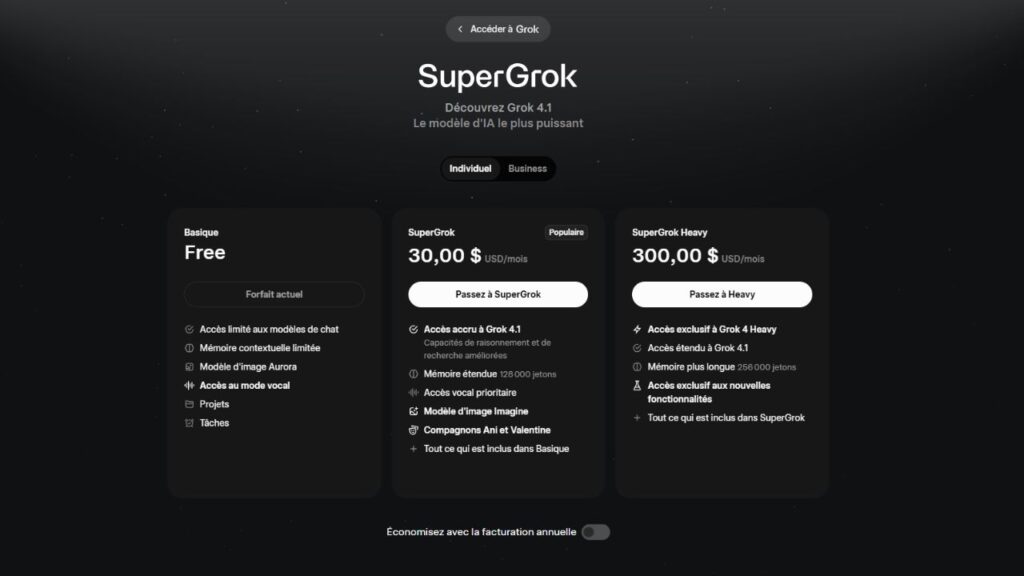
Task: Click the icon next to Modèle d'image Imagine
Action: tap(413, 410)
